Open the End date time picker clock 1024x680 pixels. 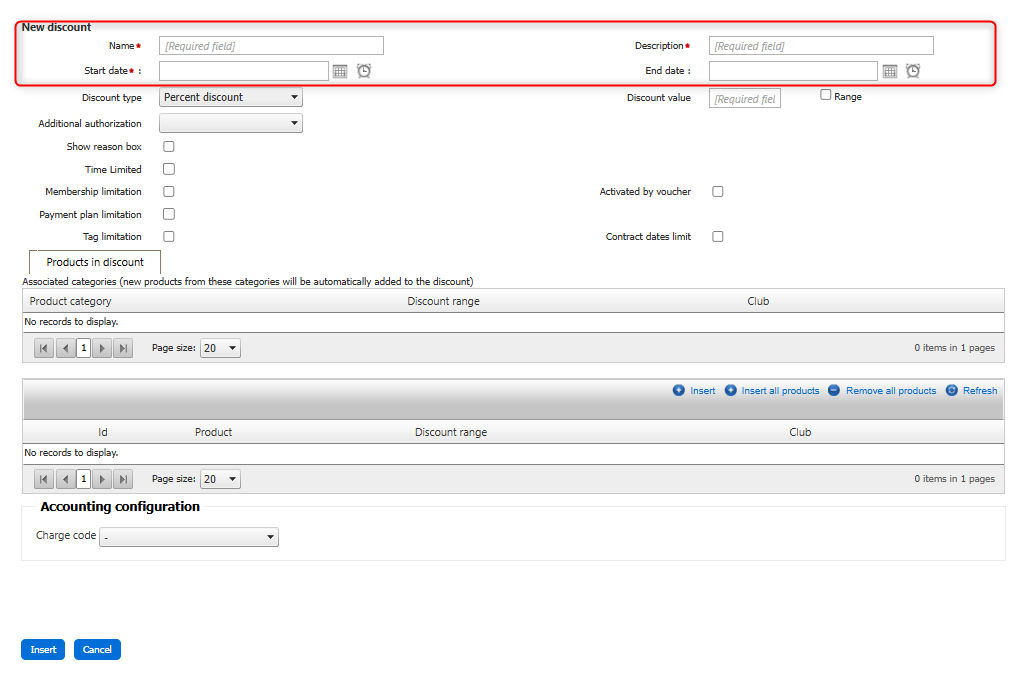pos(913,71)
